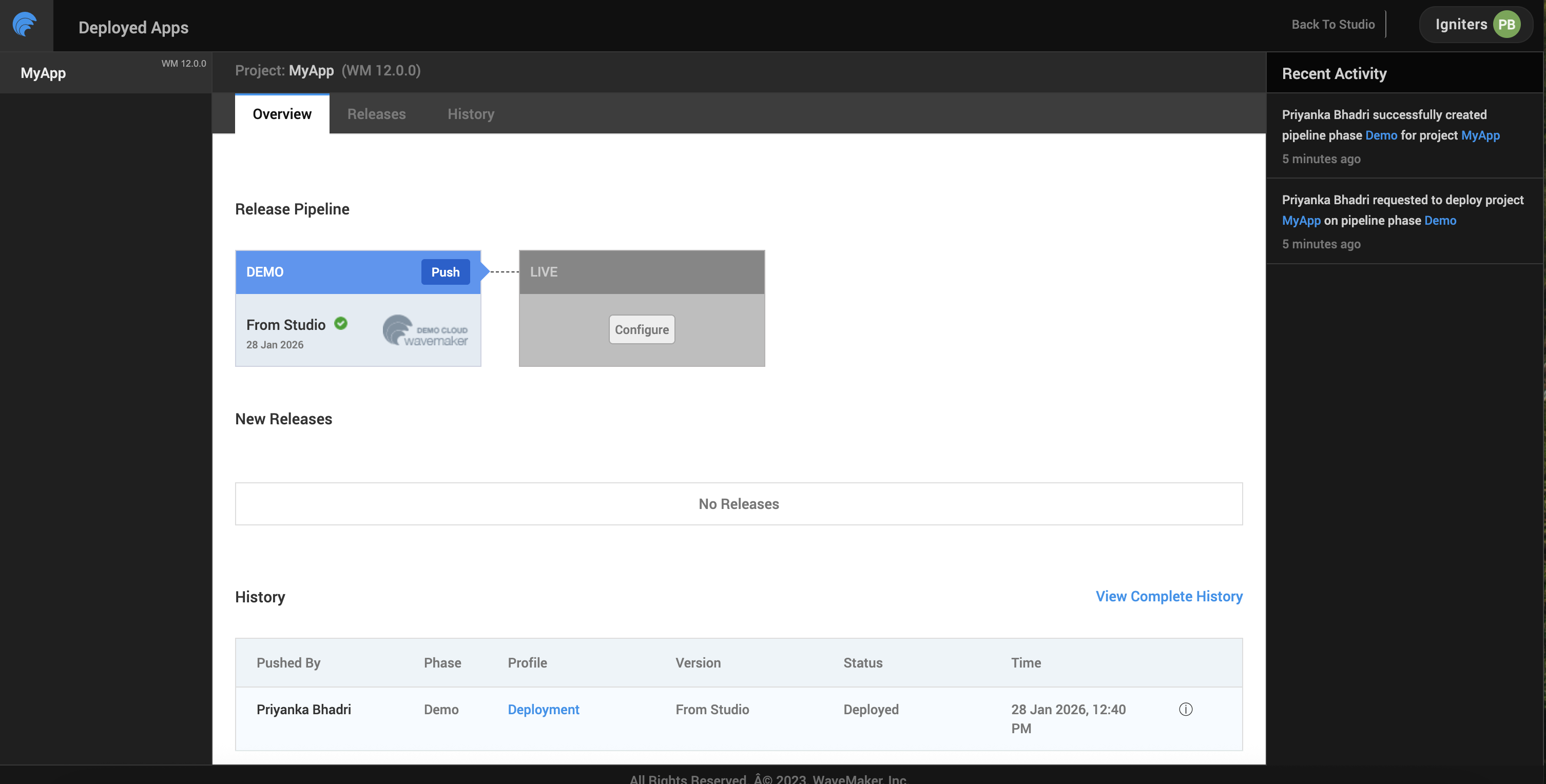Select the Overview tab
The image size is (1546, 784).
281,114
